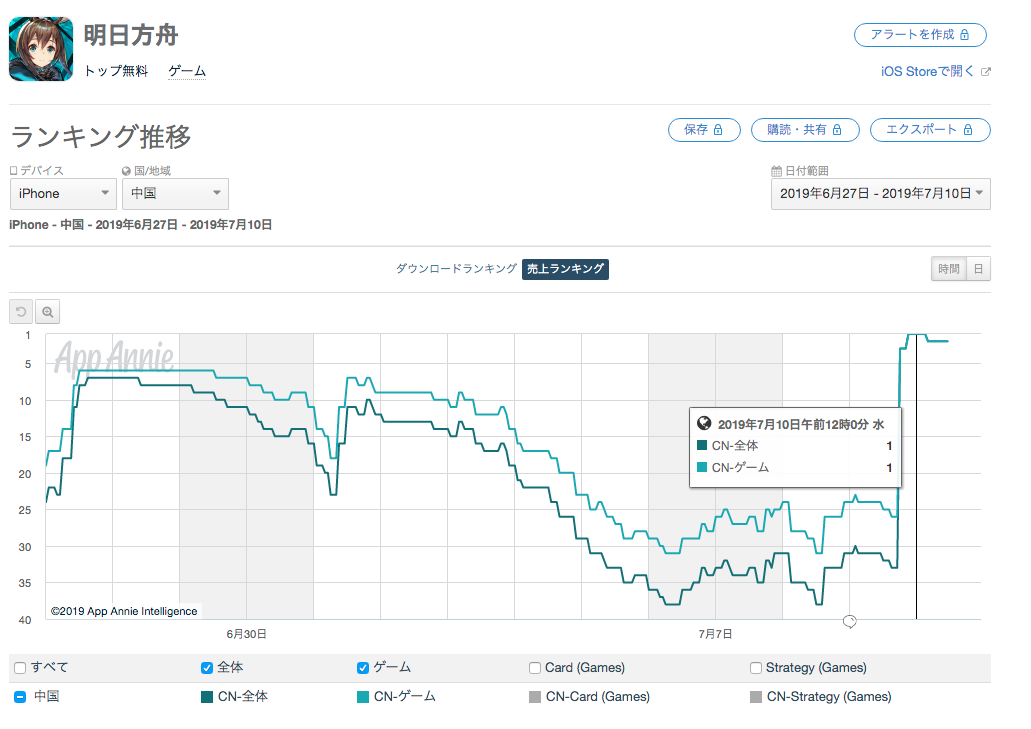Click the 6月30日 x-axis label
The width and height of the screenshot is (1031, 729).
click(247, 634)
